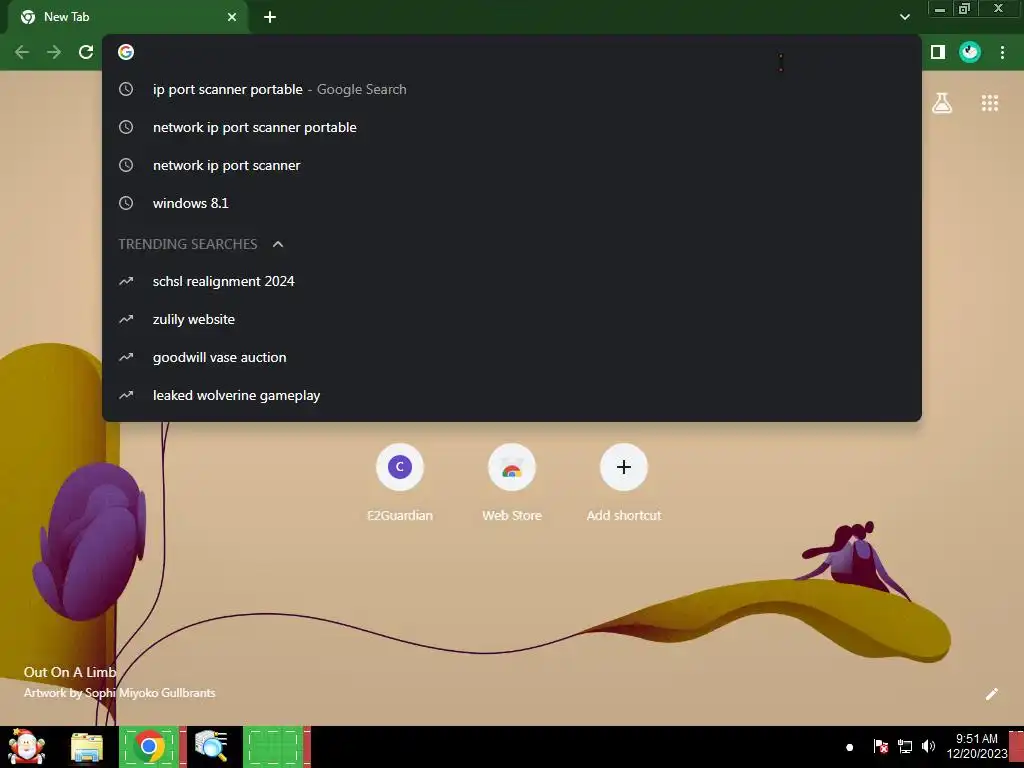Select the 'network ip port scanner portable' suggestion
This screenshot has width=1024, height=768.
[511, 127]
